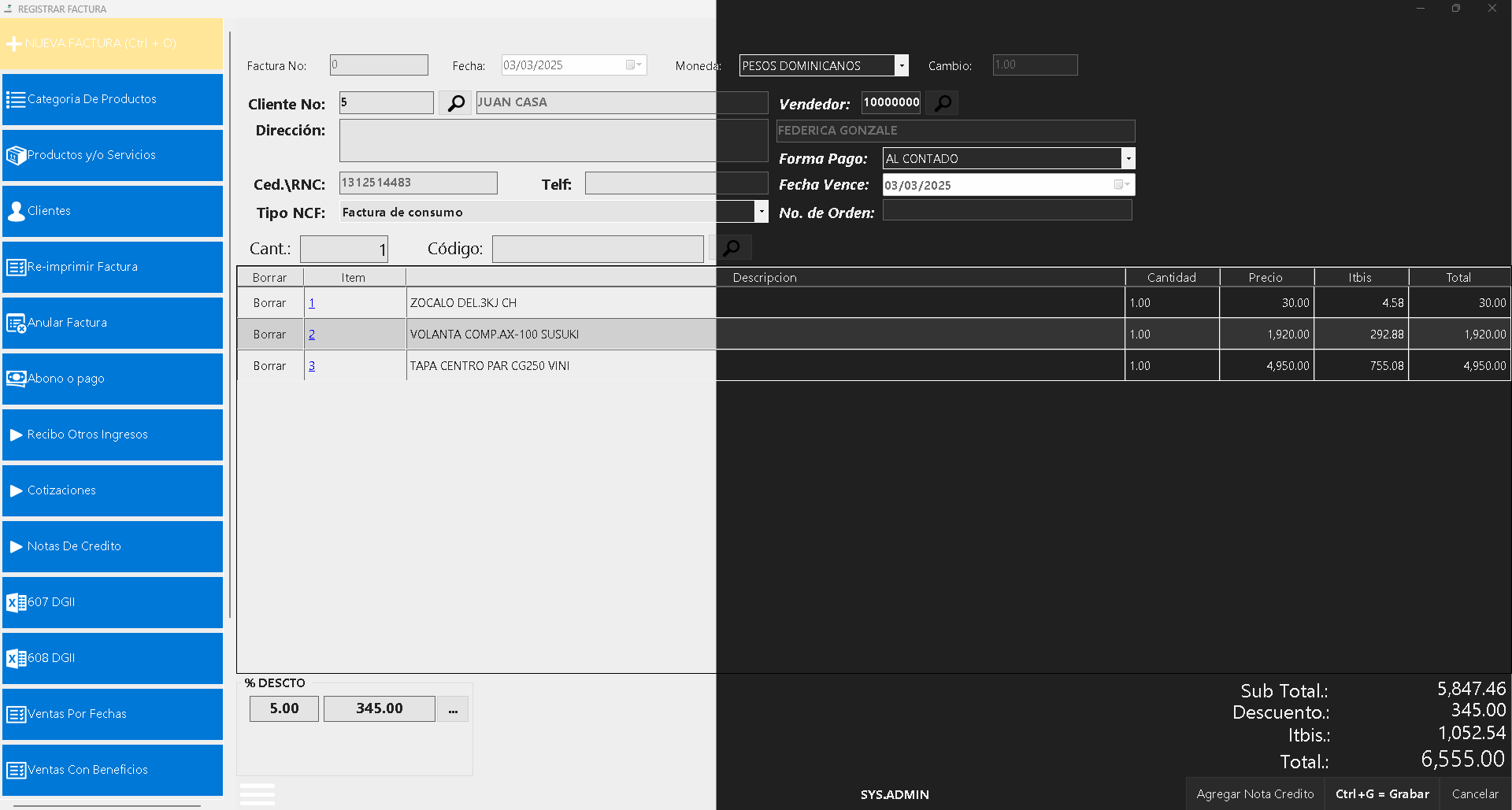The image size is (1512, 810).
Task: Click the product code search magnifier
Action: pyautogui.click(x=731, y=248)
